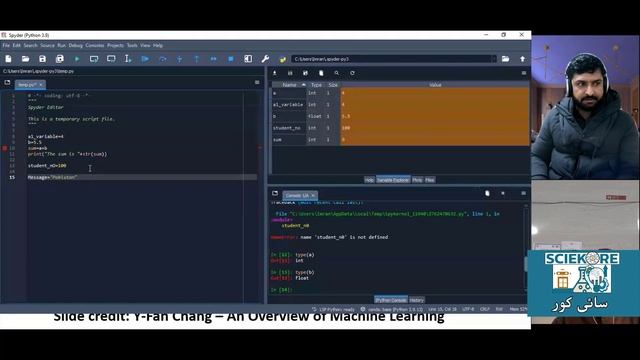Execute current debug line step icon

coord(162,59)
